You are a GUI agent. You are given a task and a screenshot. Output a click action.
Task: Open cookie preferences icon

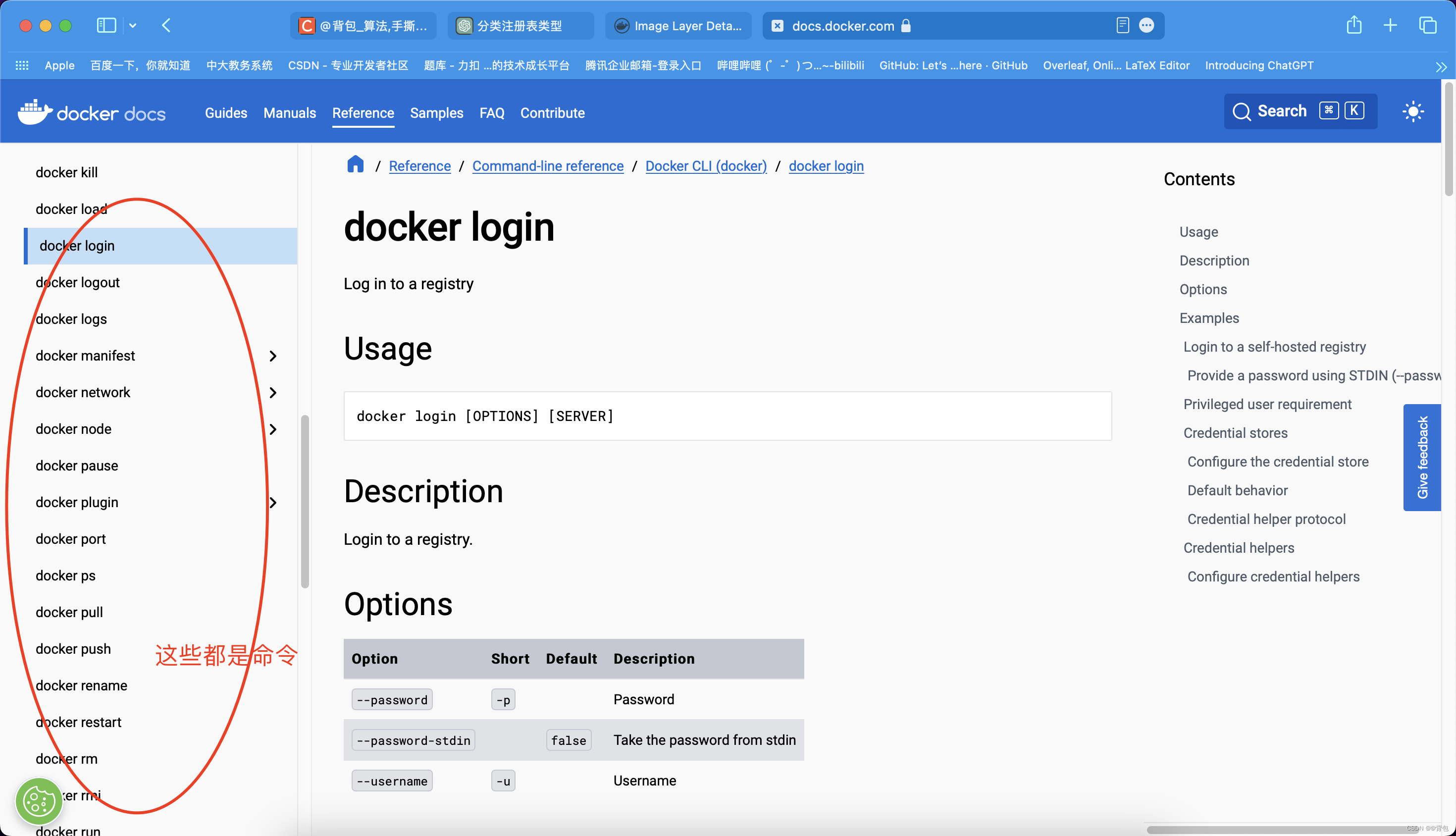39,801
